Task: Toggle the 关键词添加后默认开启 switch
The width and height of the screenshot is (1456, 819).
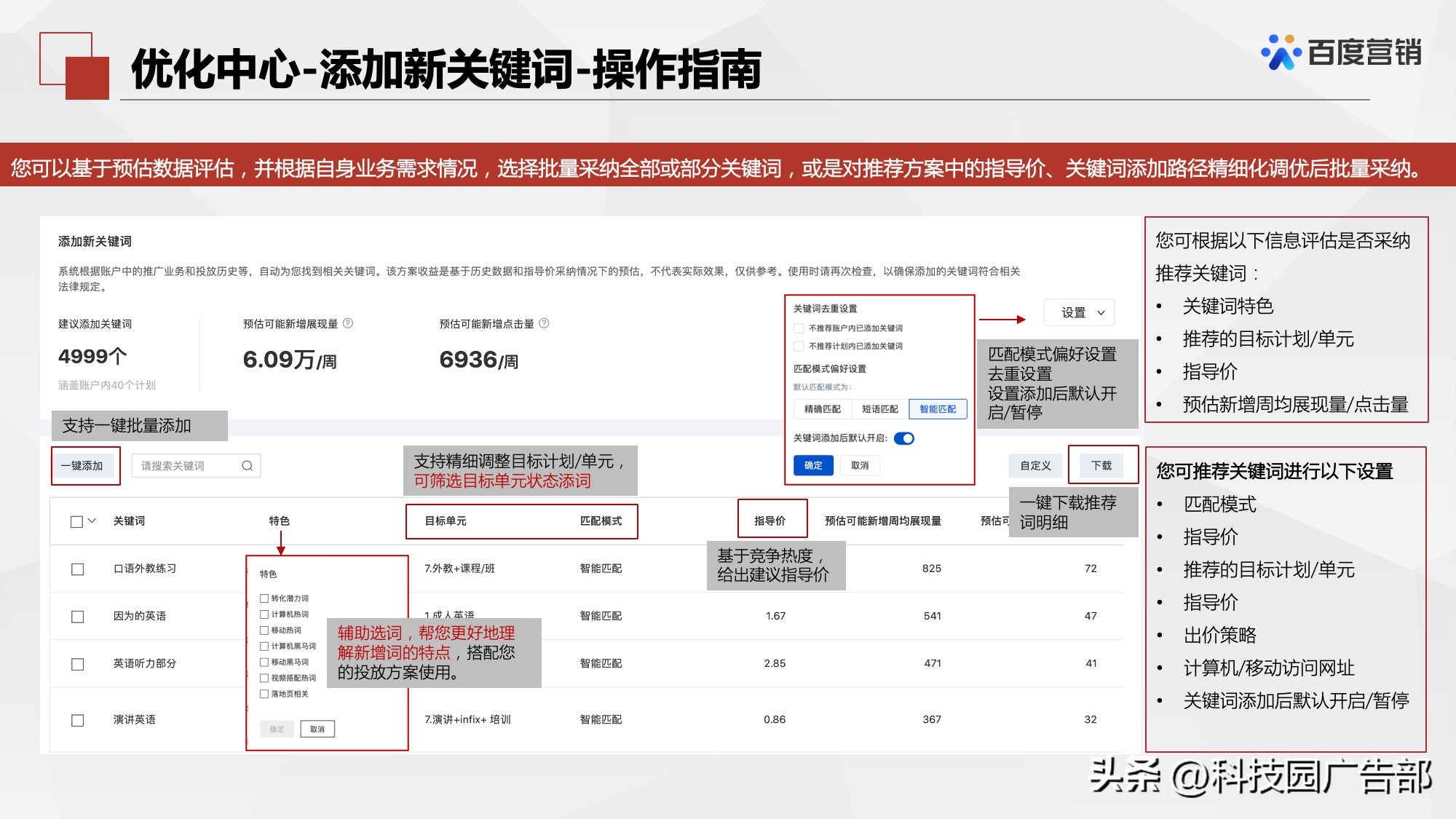Action: pyautogui.click(x=904, y=438)
